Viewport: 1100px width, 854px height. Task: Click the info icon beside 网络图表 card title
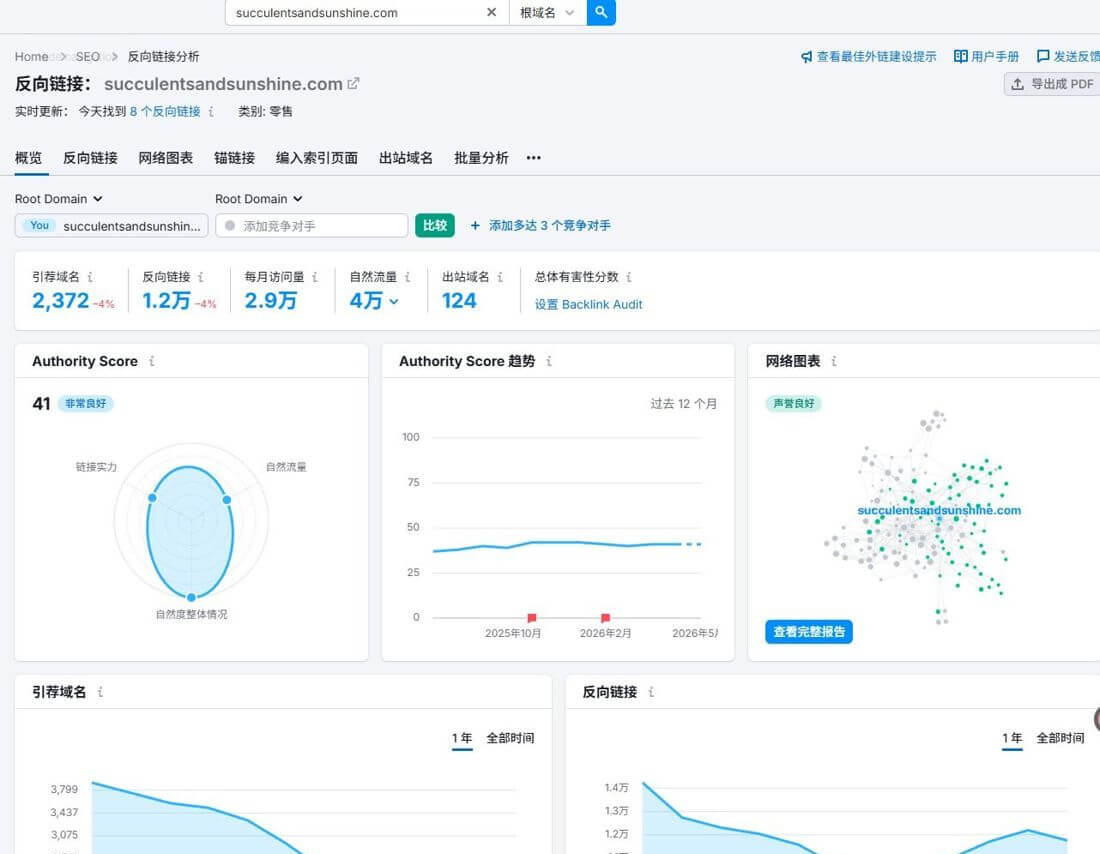(x=834, y=361)
